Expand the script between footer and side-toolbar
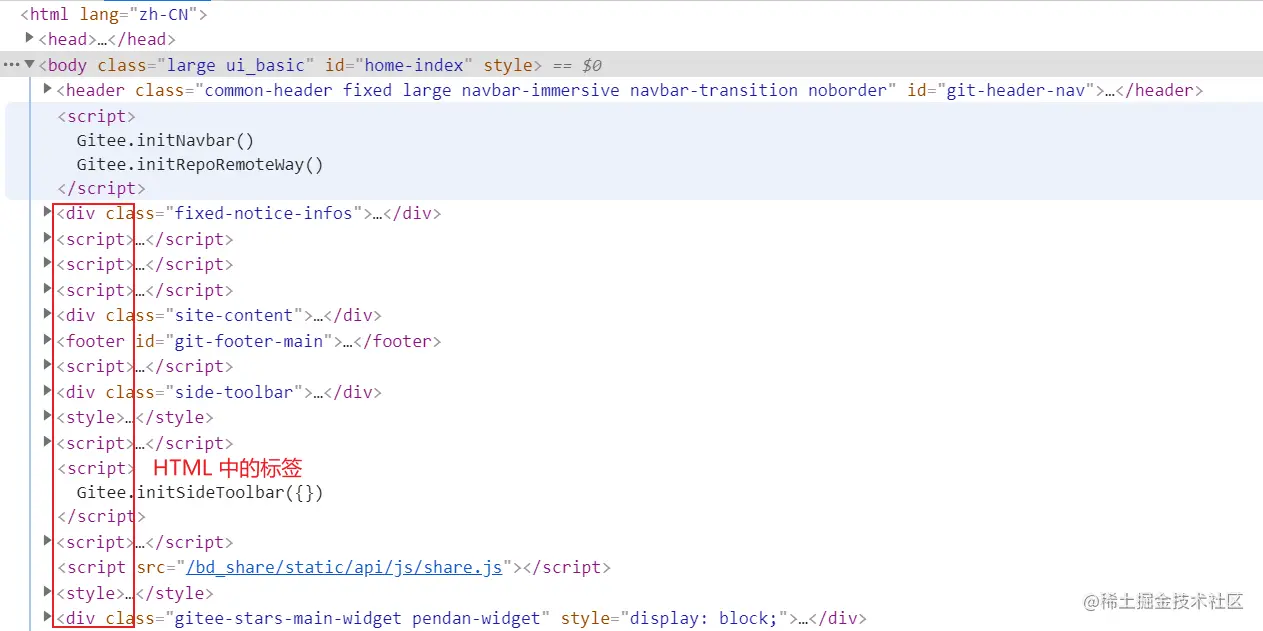 pyautogui.click(x=47, y=365)
